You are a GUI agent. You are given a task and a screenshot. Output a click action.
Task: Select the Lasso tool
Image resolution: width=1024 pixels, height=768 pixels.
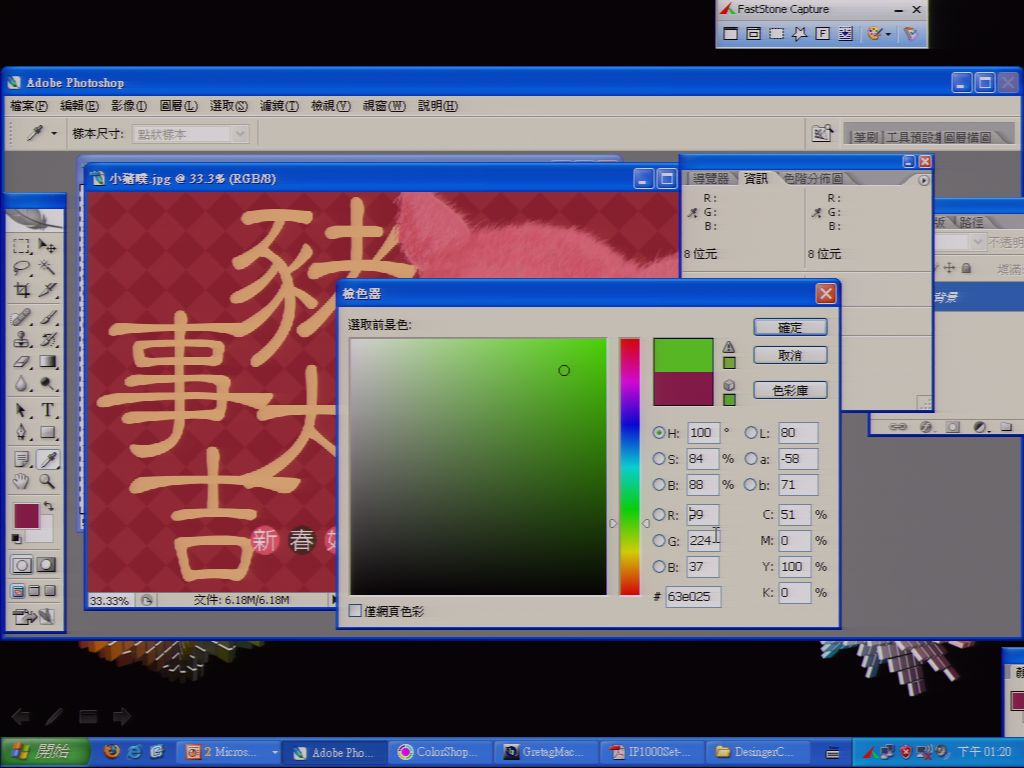click(22, 266)
